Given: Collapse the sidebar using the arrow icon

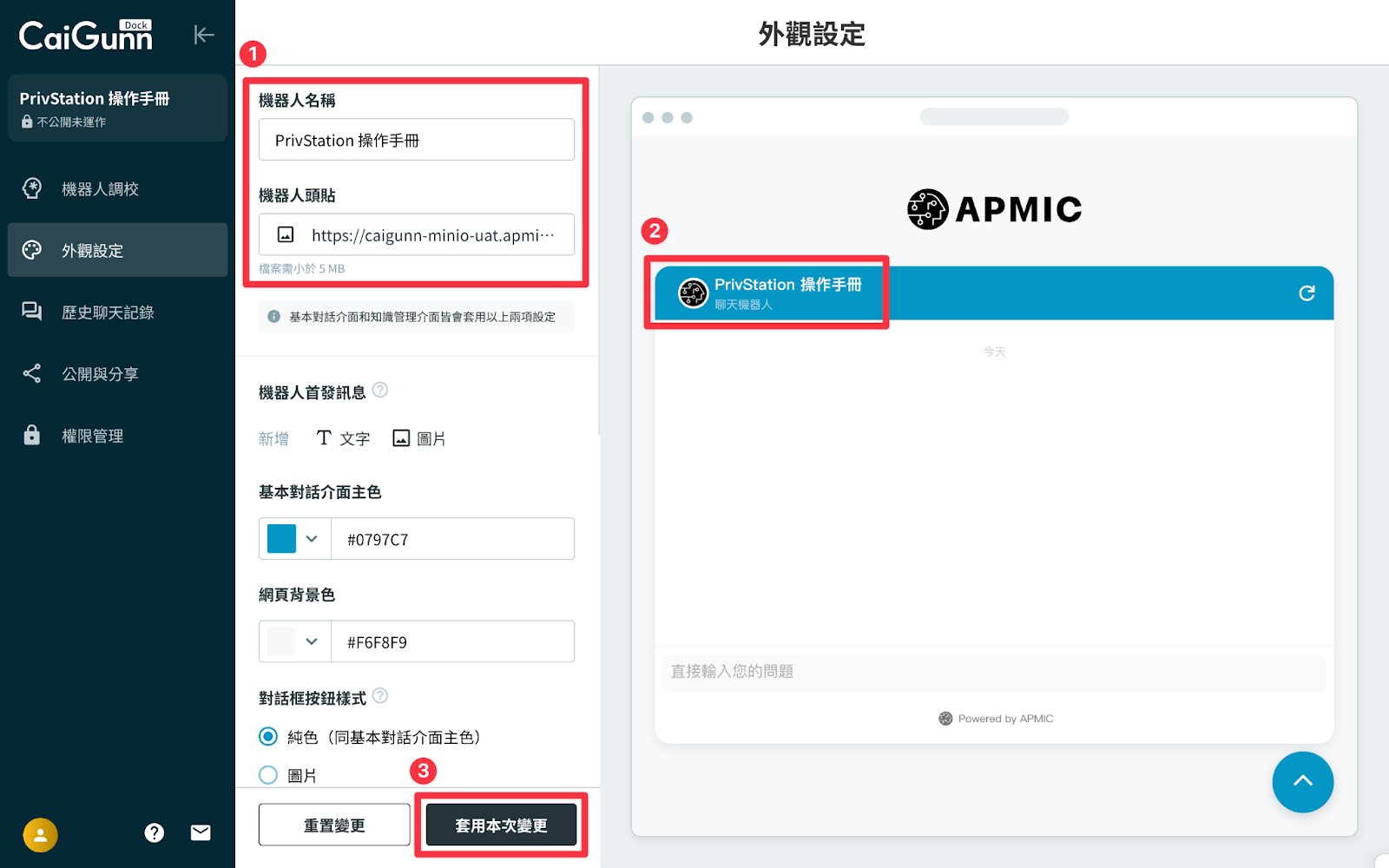Looking at the screenshot, I should click(x=203, y=35).
